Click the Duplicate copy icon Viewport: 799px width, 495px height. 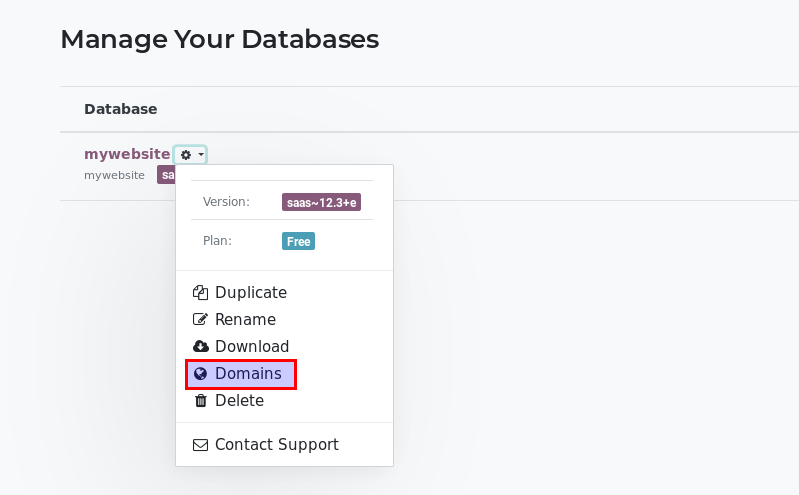tap(200, 293)
